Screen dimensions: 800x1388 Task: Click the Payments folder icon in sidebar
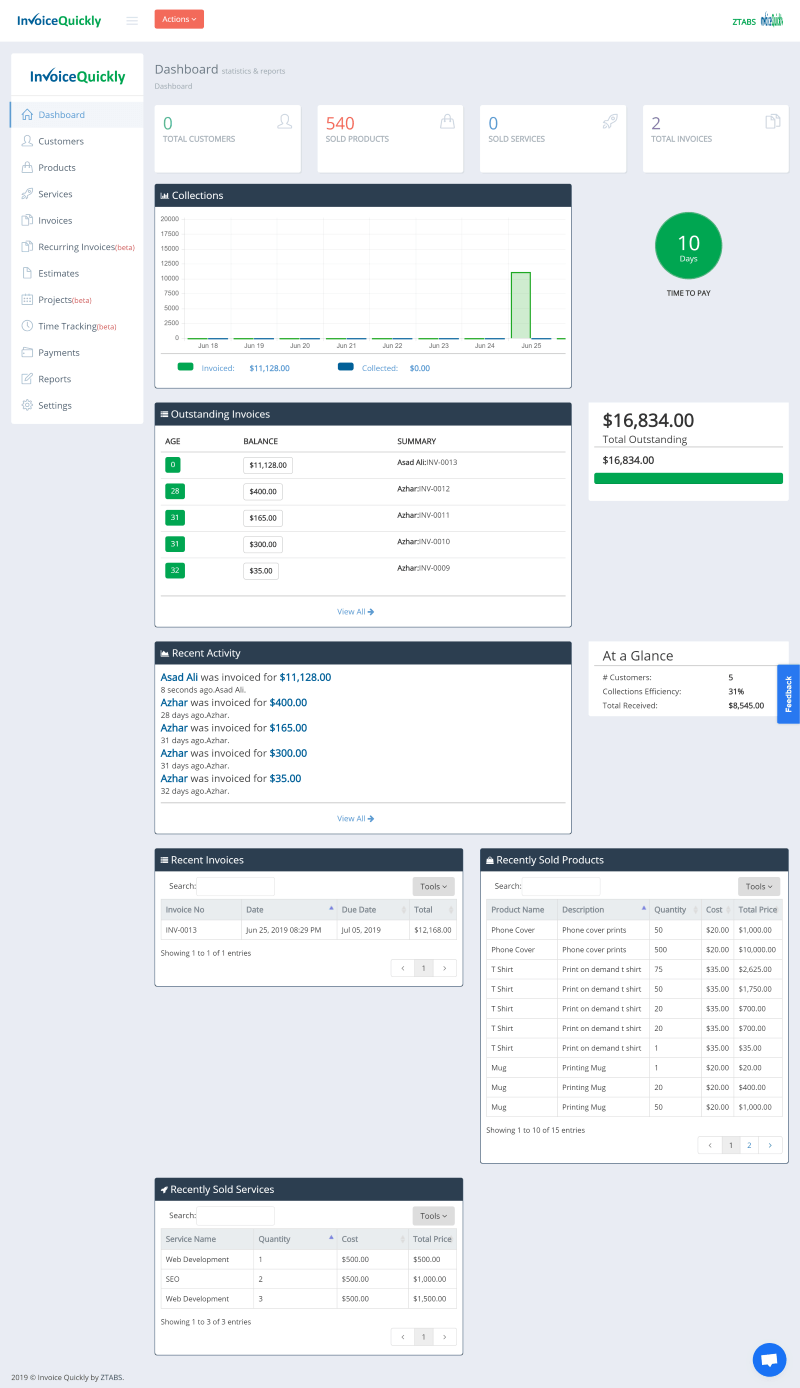pos(28,352)
